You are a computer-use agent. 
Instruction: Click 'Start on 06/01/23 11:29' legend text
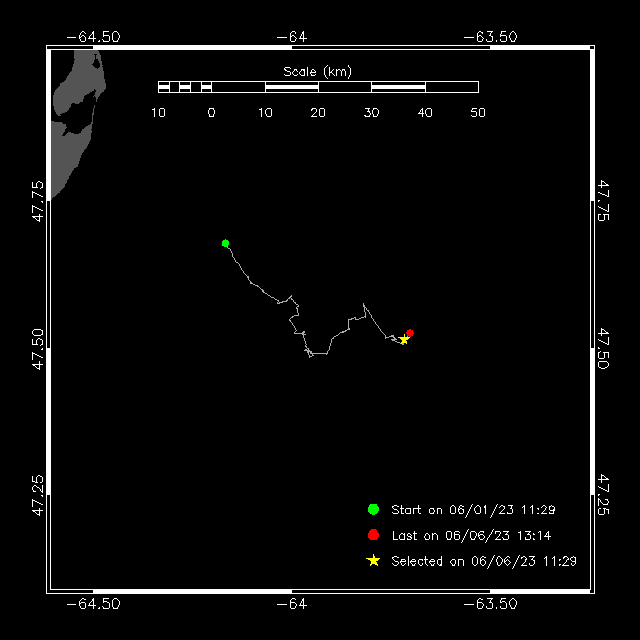click(x=473, y=510)
